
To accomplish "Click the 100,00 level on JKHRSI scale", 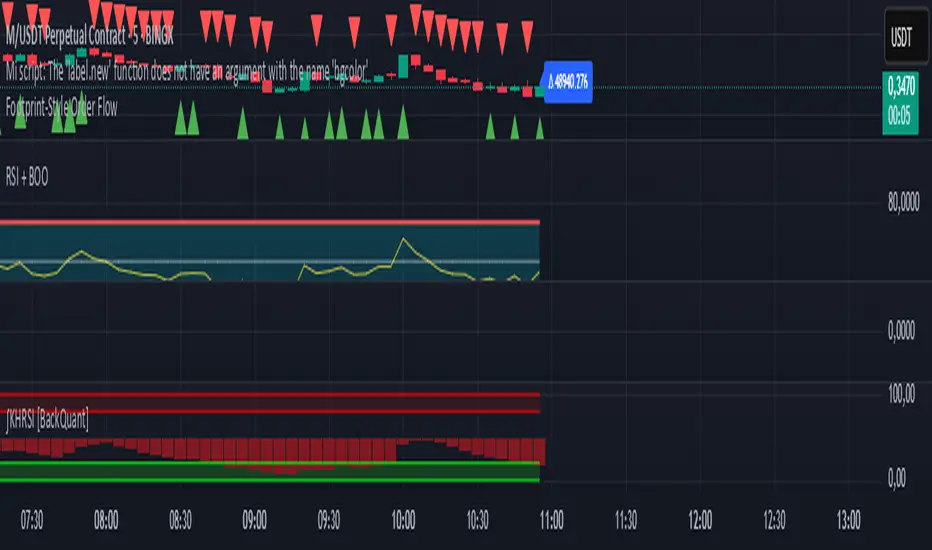I will point(902,394).
